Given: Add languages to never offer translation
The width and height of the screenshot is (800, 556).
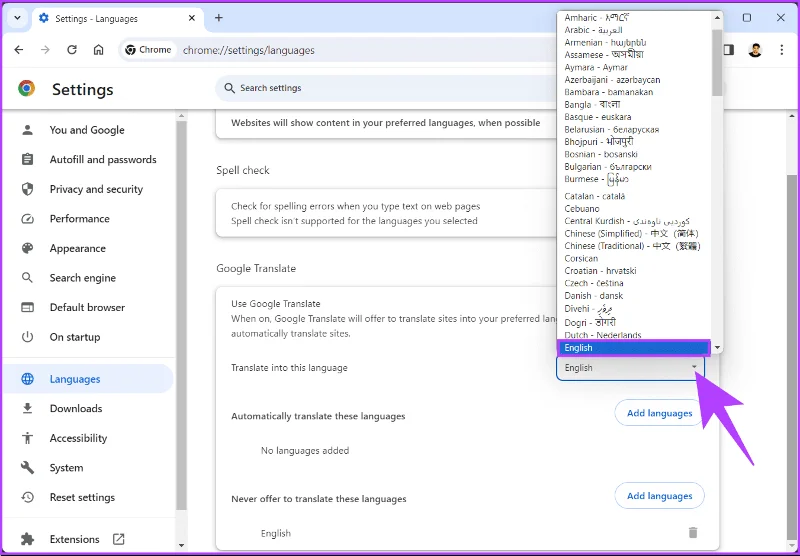Looking at the screenshot, I should point(659,496).
